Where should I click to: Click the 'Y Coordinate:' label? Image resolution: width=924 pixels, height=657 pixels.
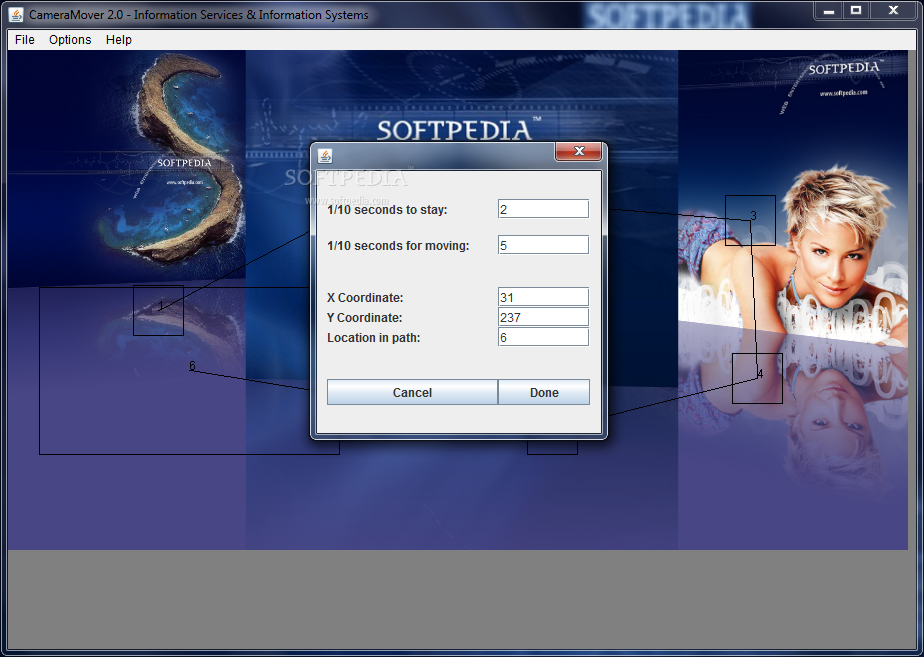tap(365, 318)
